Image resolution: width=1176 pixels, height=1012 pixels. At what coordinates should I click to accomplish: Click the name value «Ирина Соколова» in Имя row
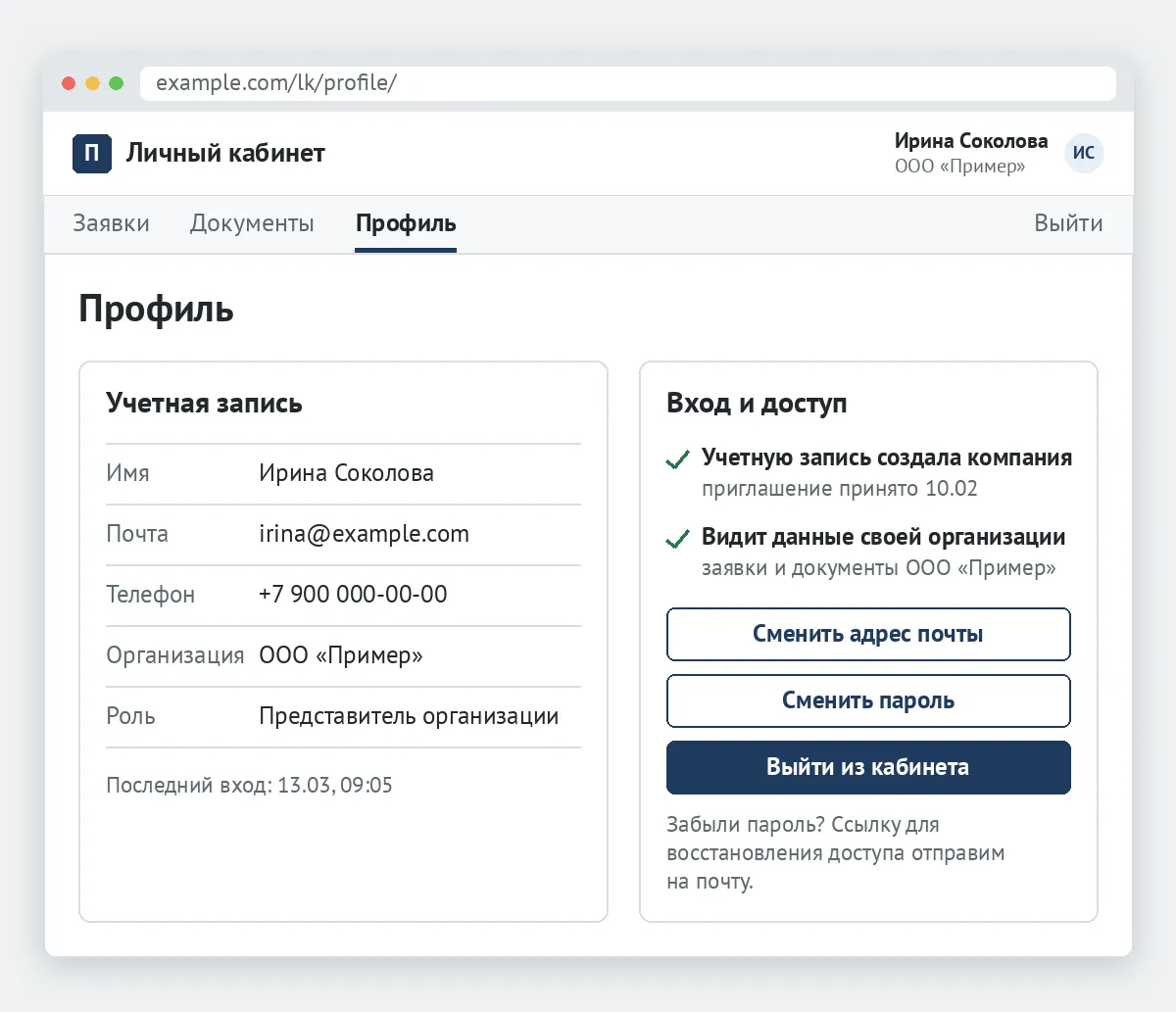(346, 473)
